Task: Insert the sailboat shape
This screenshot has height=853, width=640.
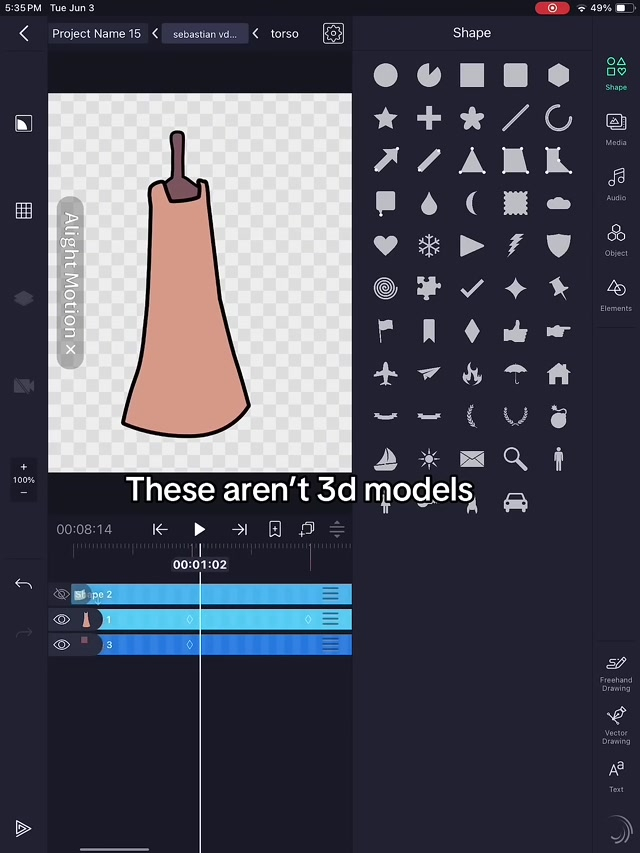Action: click(x=385, y=459)
